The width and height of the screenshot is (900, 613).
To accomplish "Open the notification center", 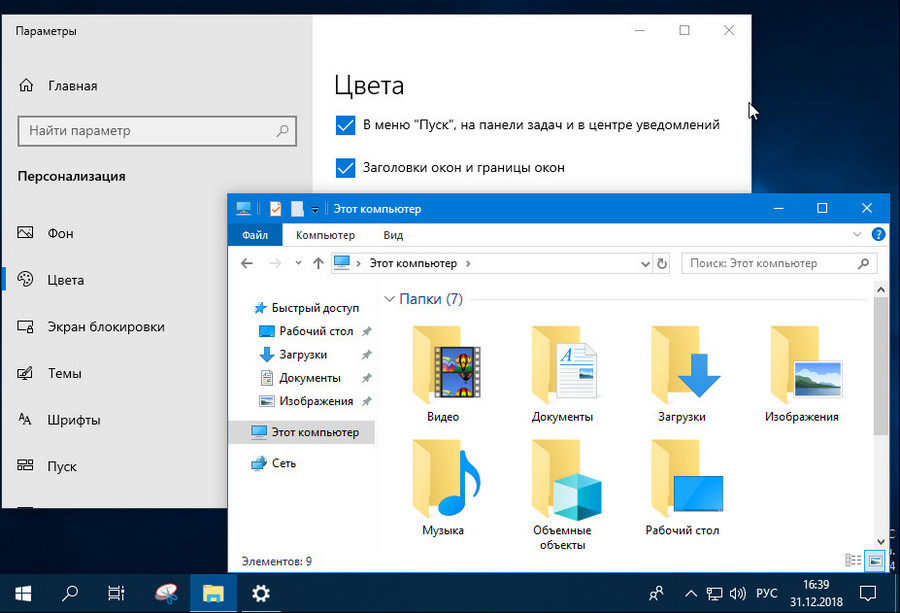I will 868,593.
